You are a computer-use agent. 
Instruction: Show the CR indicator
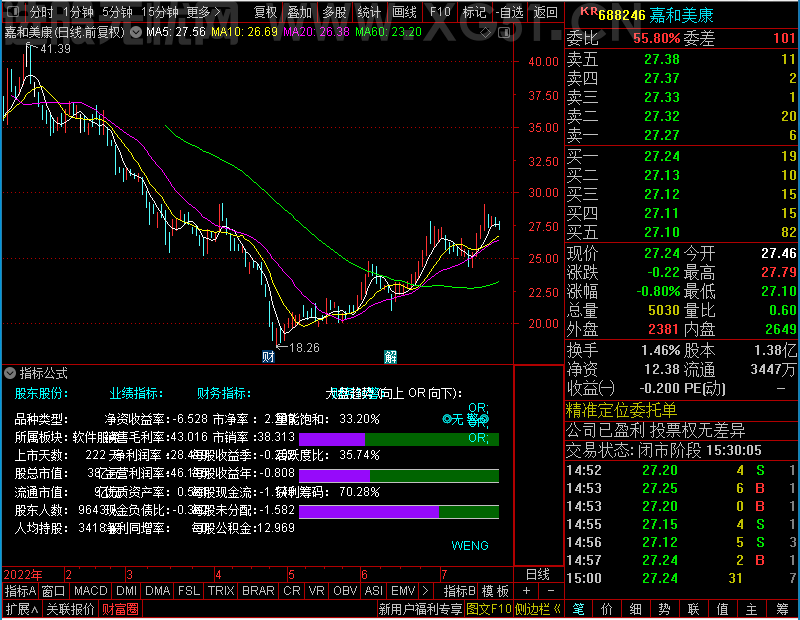[x=292, y=591]
